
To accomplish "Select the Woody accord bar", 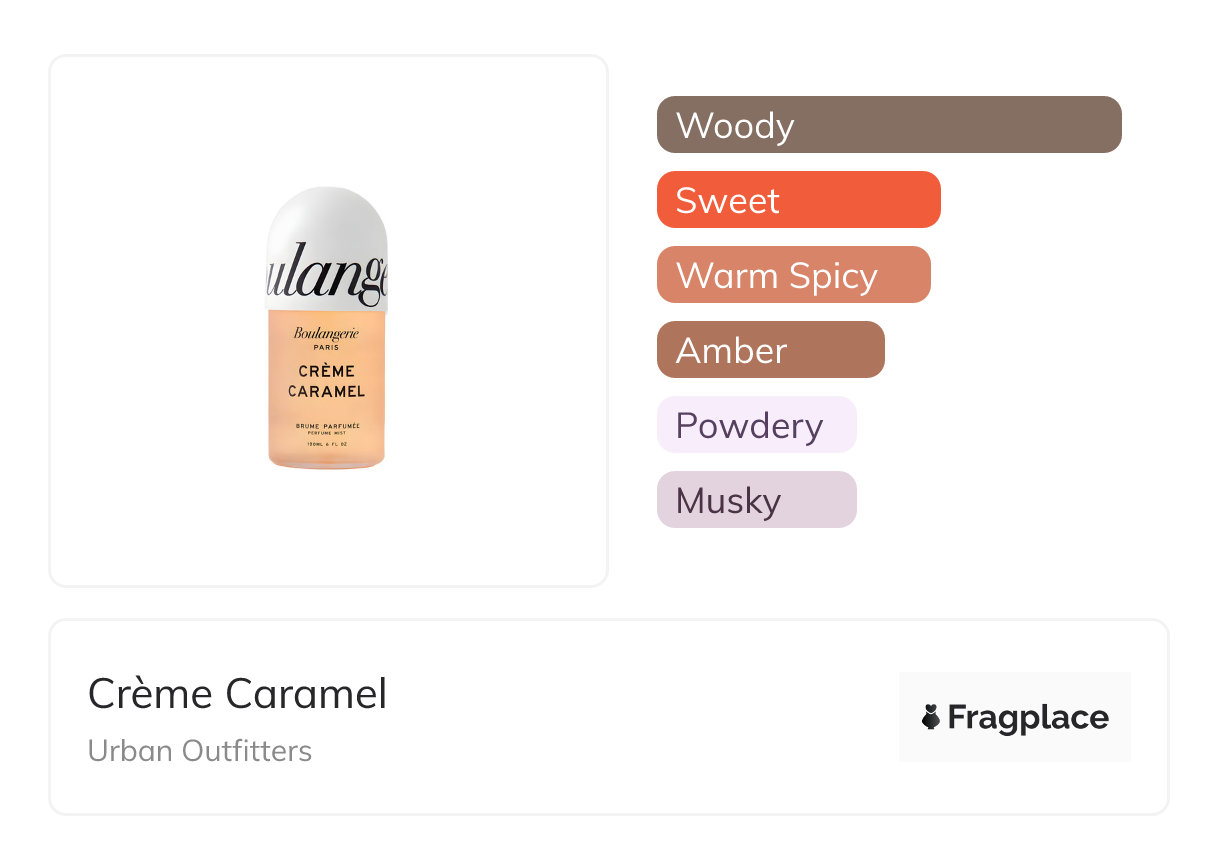I will [889, 125].
